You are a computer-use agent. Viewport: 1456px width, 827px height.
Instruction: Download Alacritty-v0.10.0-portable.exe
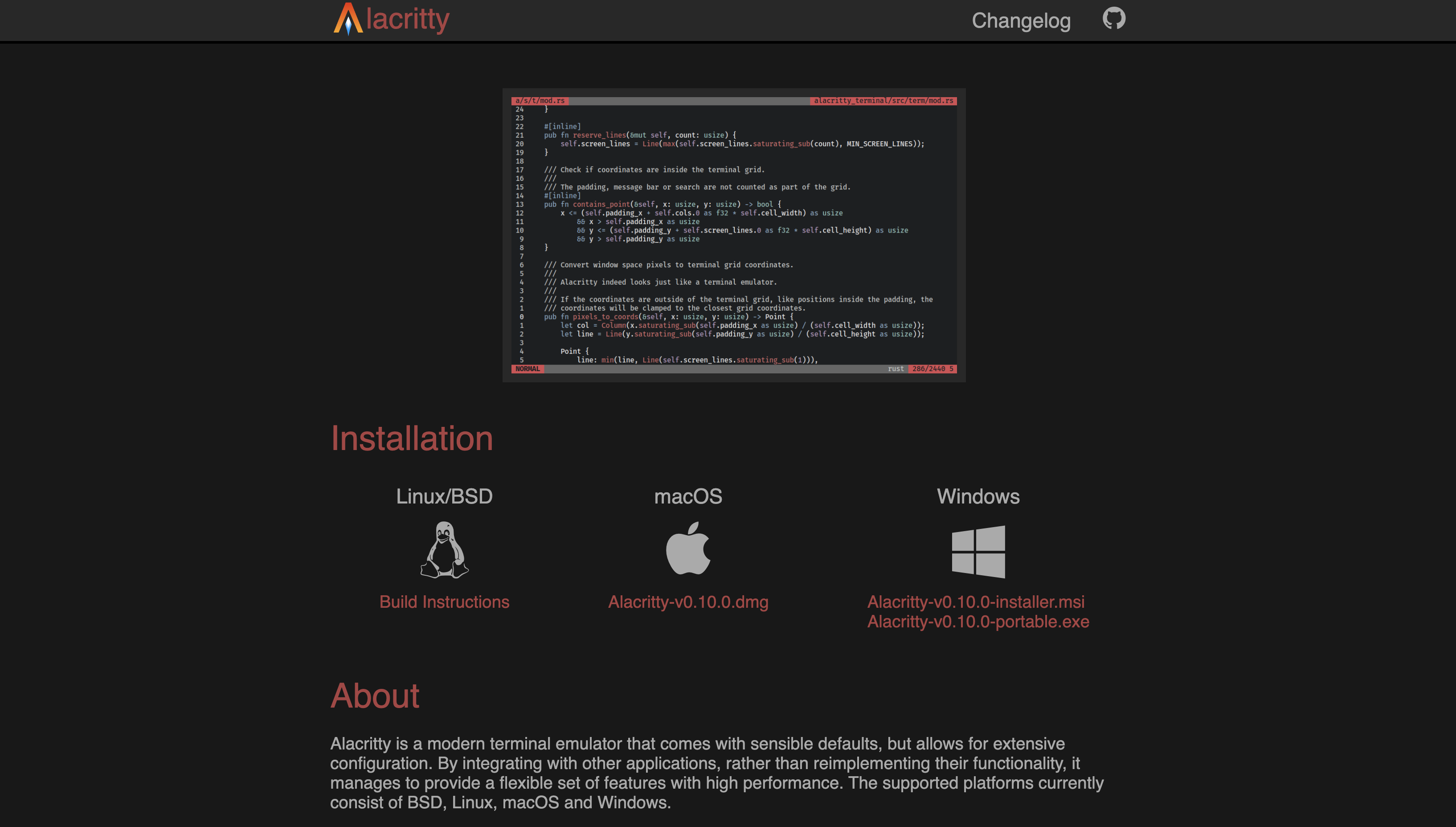click(978, 622)
